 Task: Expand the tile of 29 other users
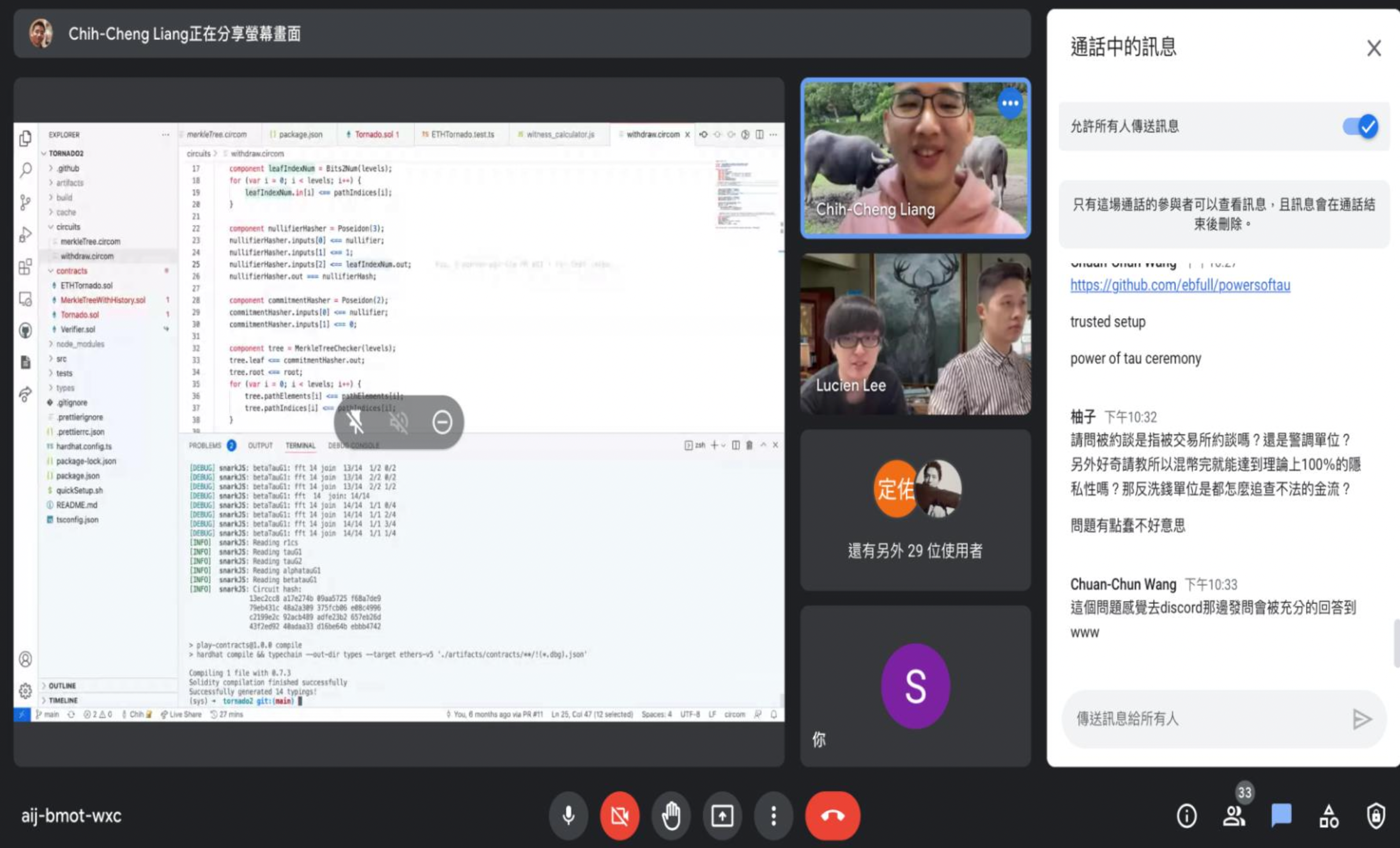point(915,510)
